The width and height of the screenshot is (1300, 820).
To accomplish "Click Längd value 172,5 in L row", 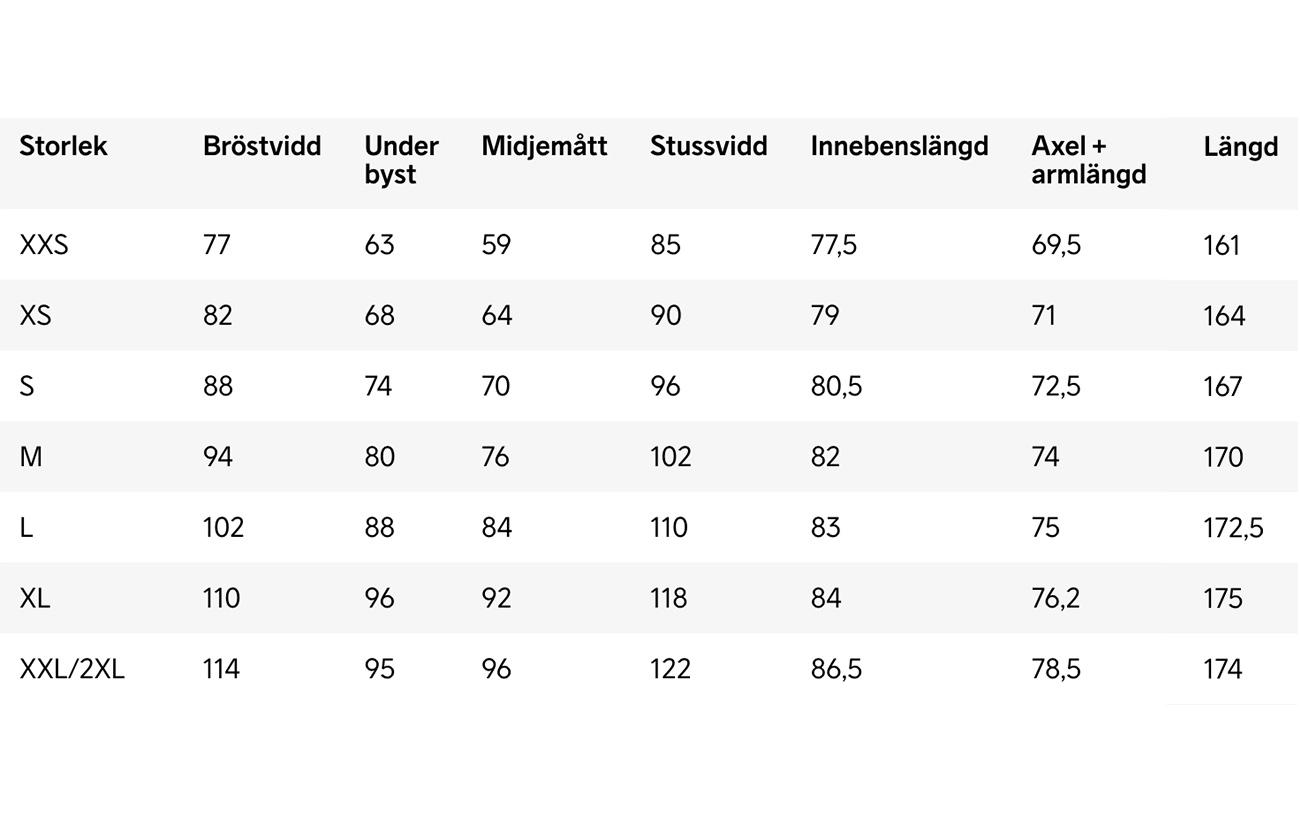I will click(1233, 528).
